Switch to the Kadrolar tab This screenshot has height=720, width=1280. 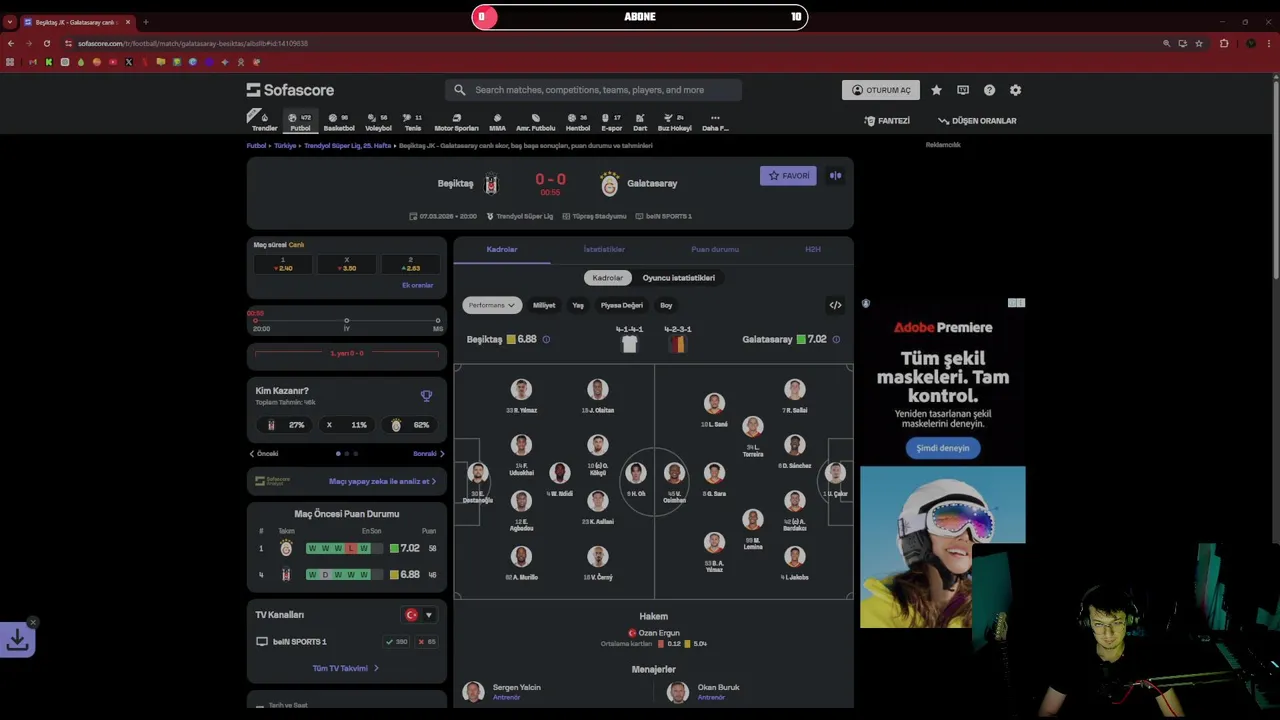click(502, 249)
